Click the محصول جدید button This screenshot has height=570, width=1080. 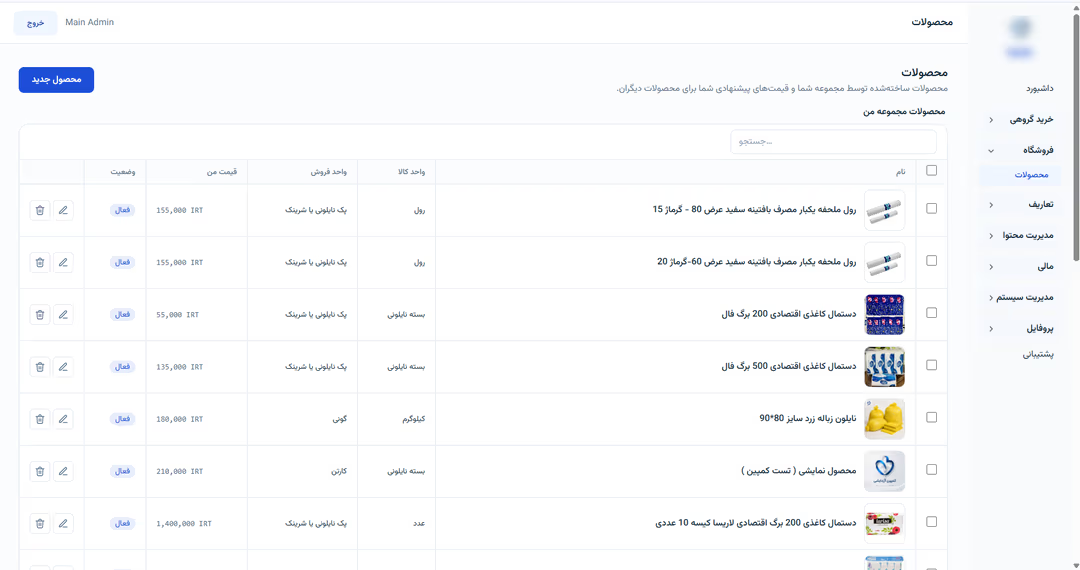(x=56, y=80)
